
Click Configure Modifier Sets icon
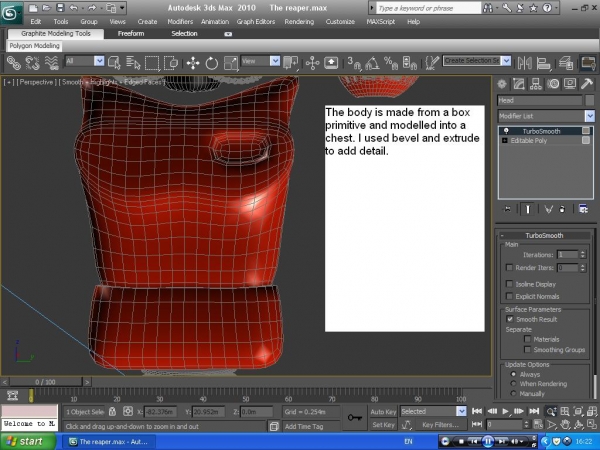[583, 209]
